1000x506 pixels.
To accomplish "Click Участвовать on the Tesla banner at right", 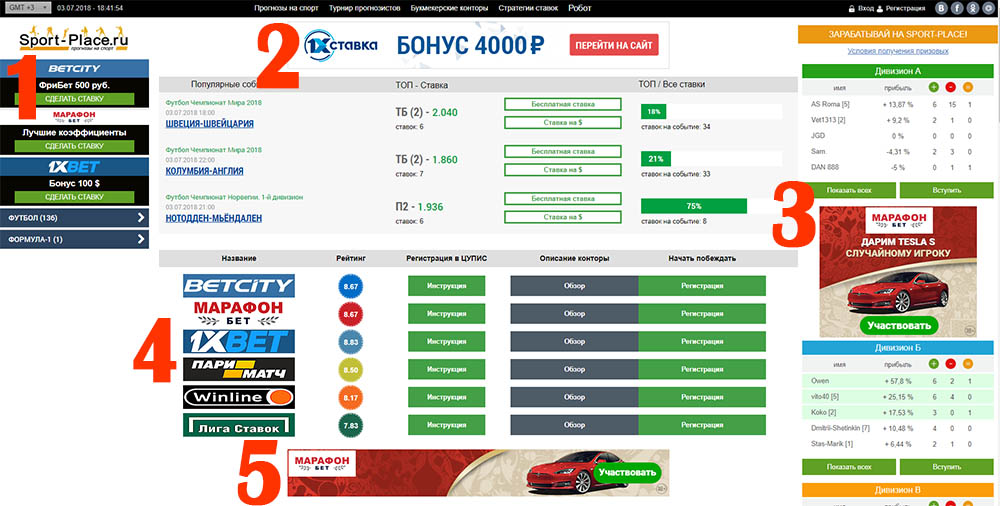I will [x=898, y=325].
